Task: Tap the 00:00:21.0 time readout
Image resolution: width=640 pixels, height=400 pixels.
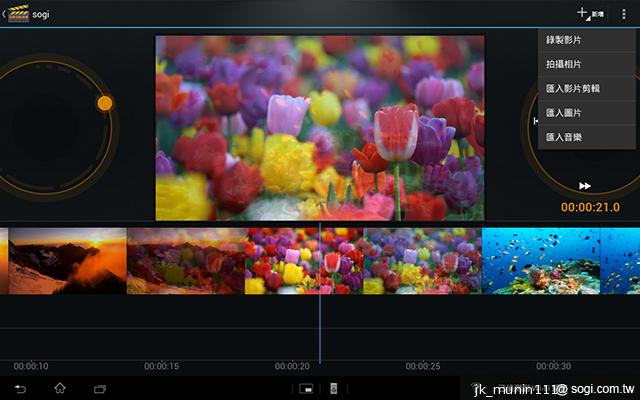Action: (590, 207)
